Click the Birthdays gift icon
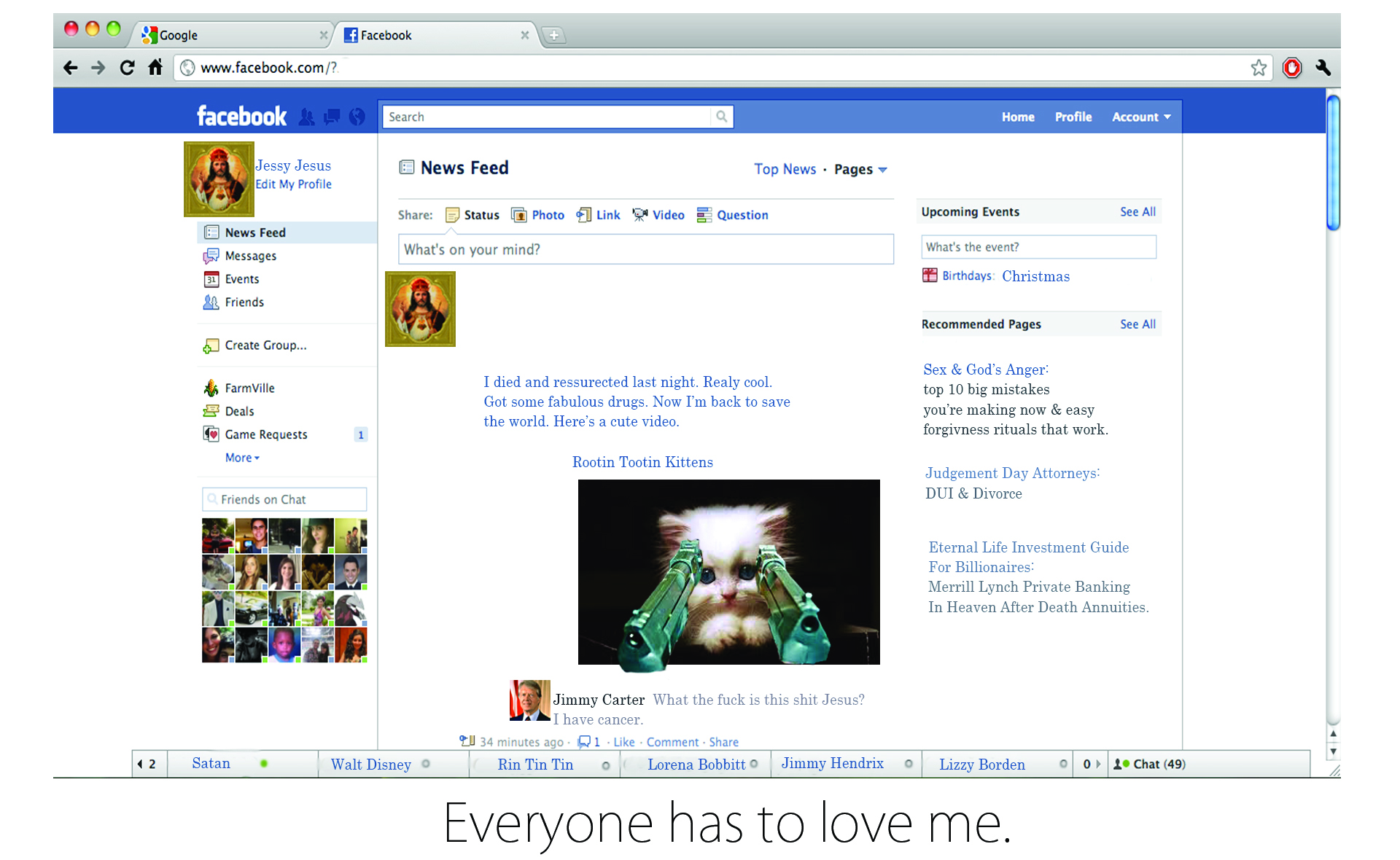The image size is (1400, 860). (930, 275)
